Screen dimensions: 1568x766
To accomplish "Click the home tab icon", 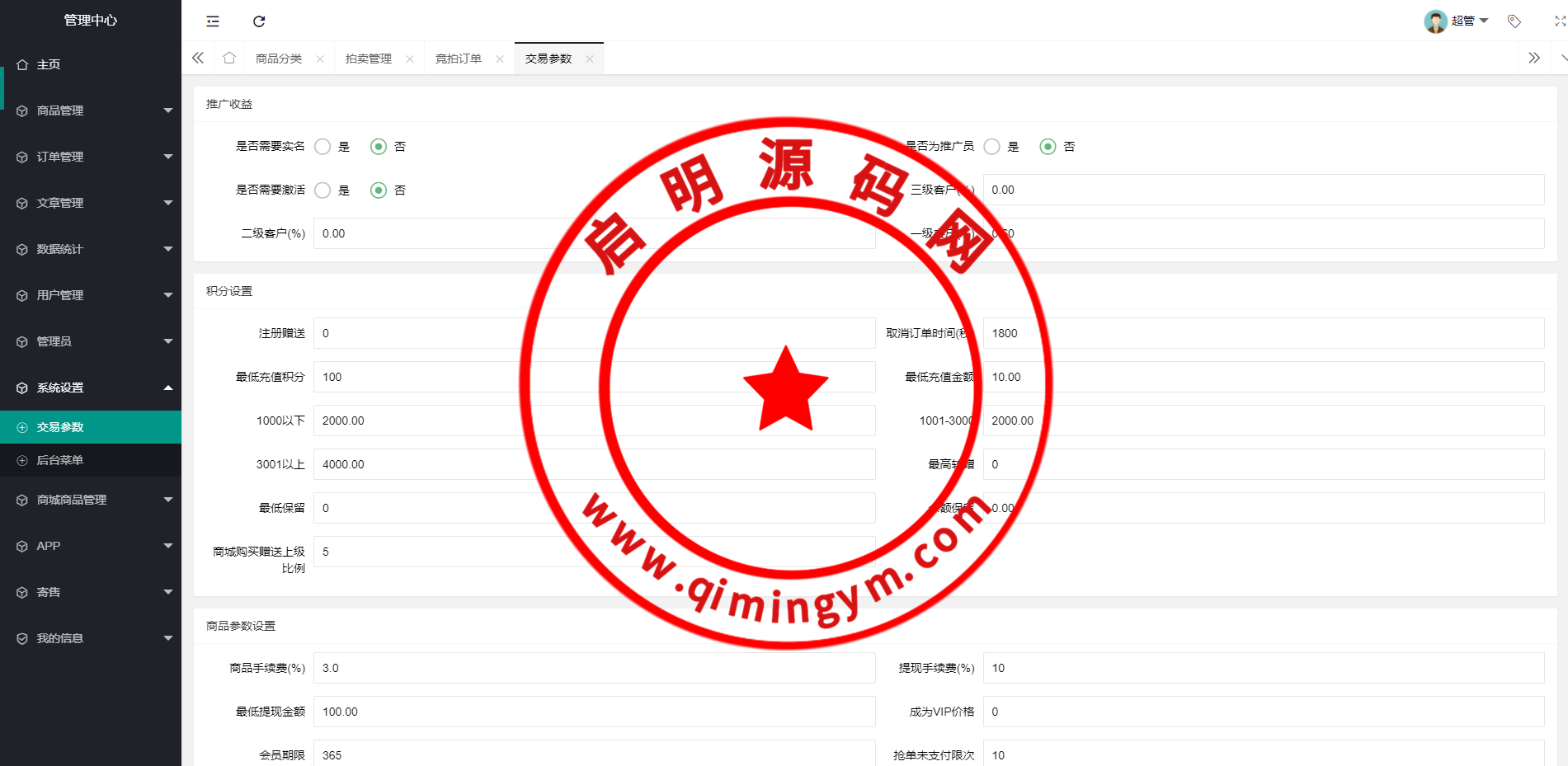I will 229,58.
